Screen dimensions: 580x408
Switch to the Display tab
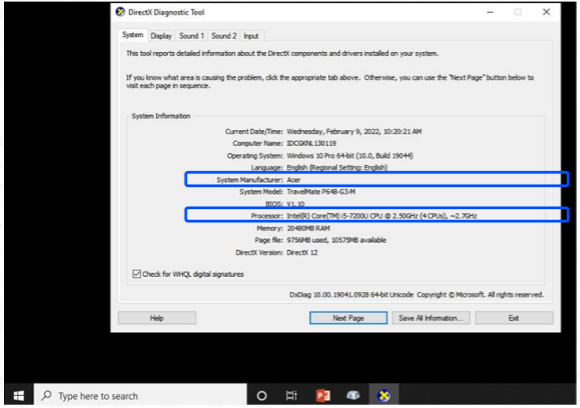coord(161,36)
